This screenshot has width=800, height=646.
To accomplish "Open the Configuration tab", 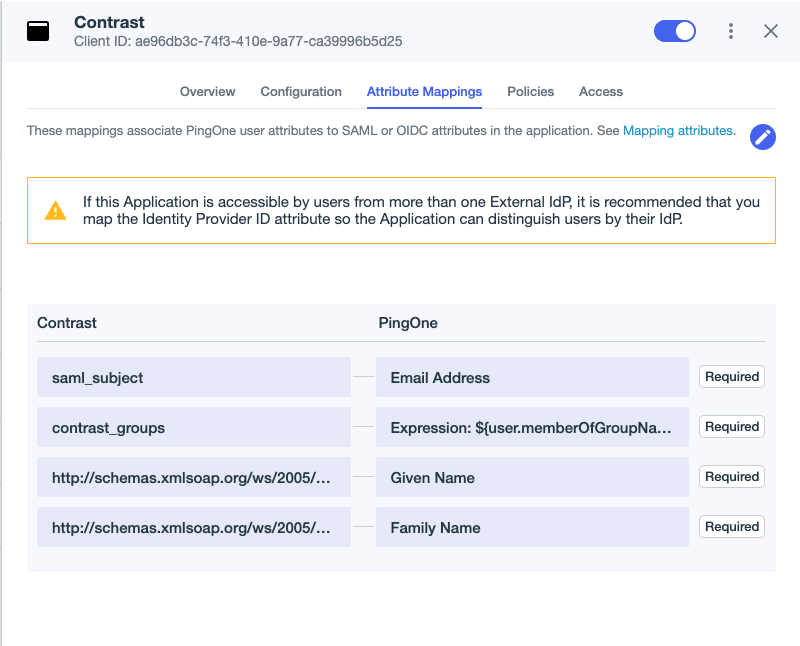I will (301, 91).
